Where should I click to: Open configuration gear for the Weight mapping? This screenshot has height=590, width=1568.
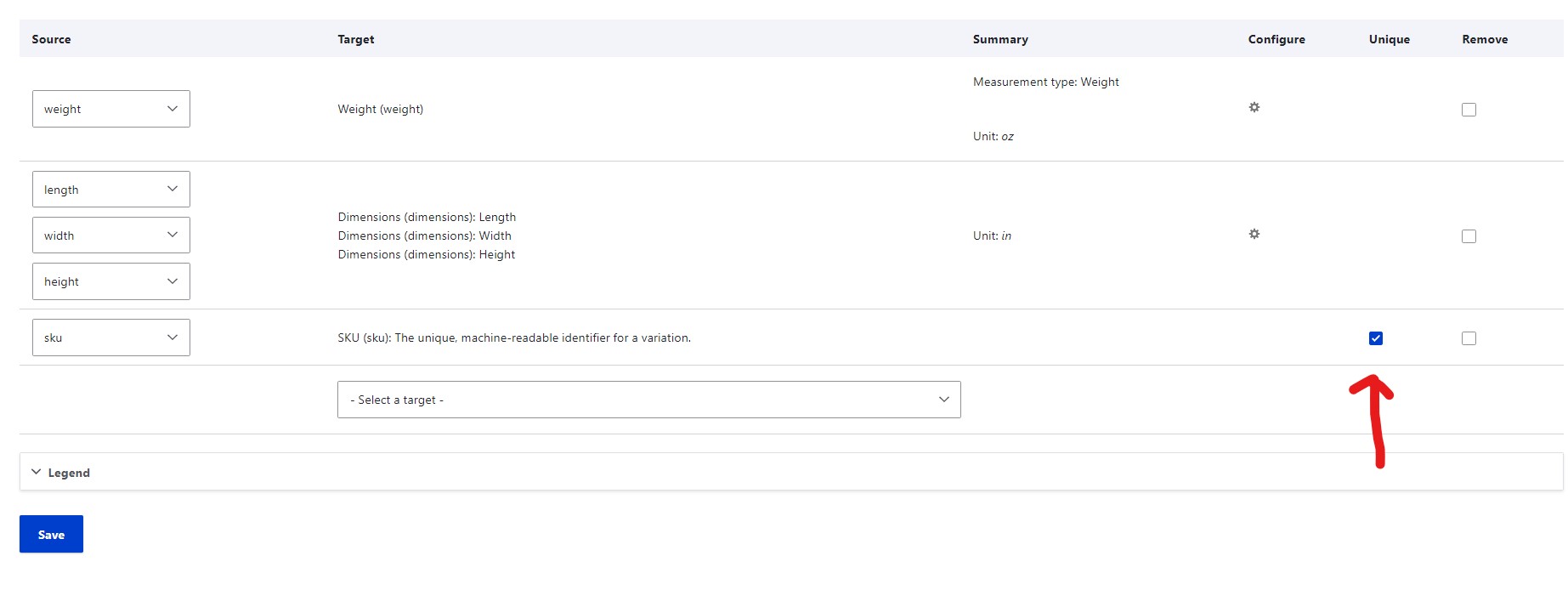click(x=1254, y=107)
